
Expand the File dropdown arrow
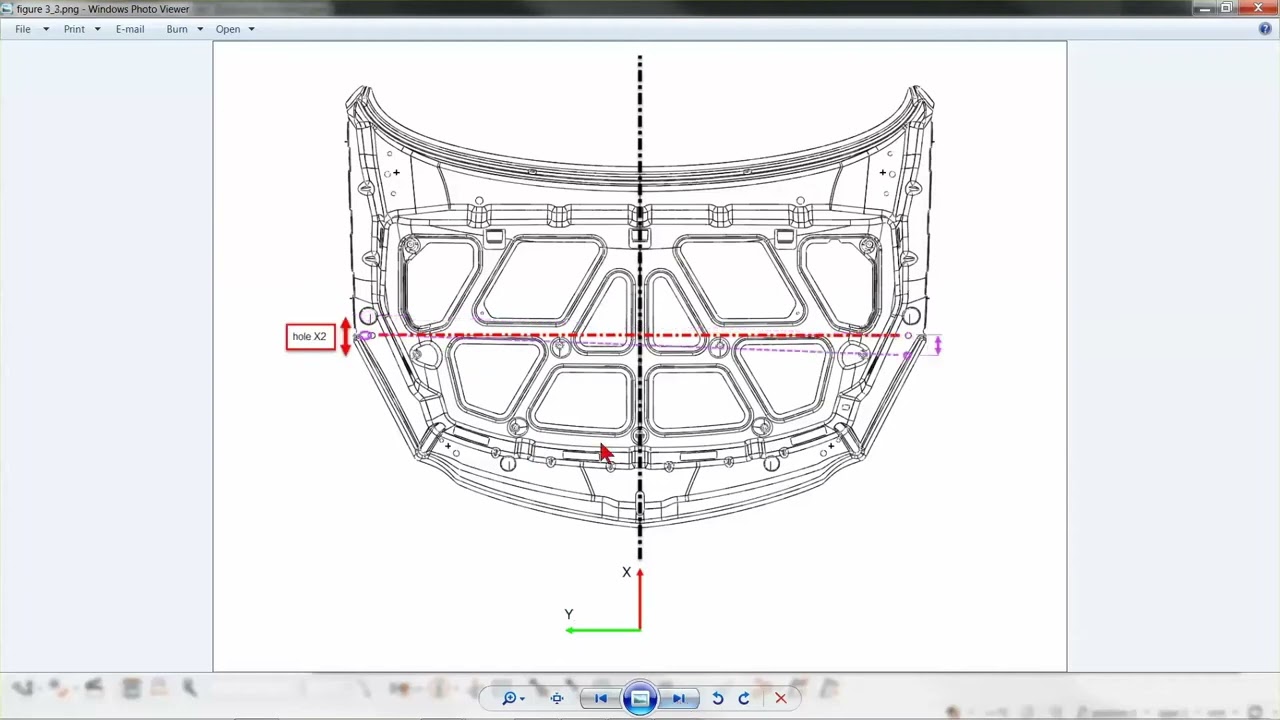pyautogui.click(x=45, y=29)
